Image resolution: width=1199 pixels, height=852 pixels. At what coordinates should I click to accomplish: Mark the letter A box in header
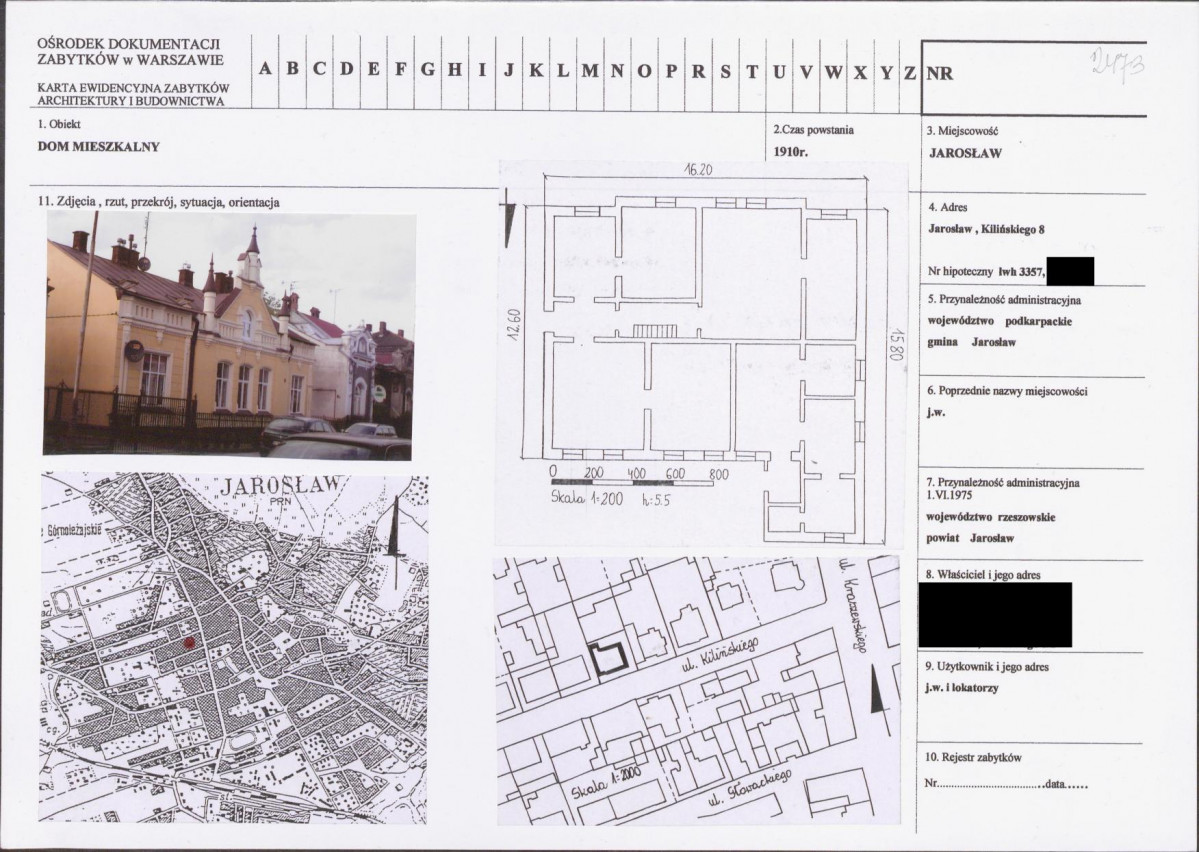[265, 70]
